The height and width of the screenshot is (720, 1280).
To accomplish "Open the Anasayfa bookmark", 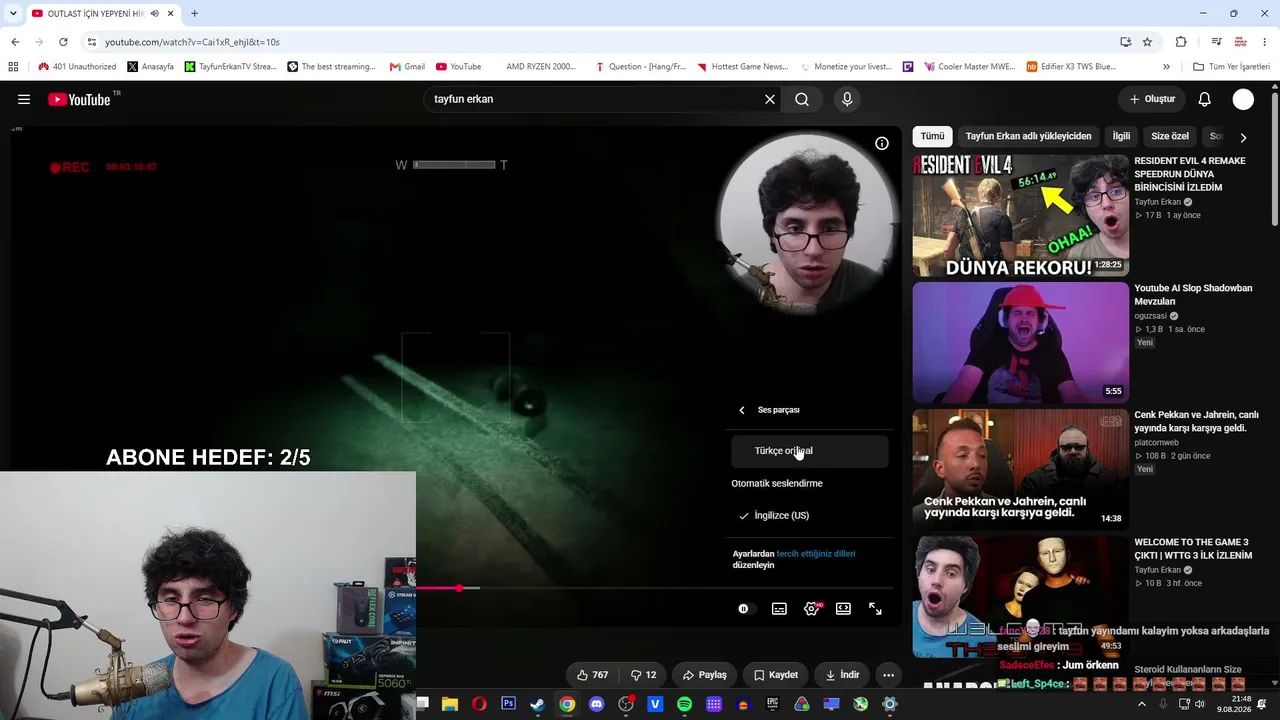I will coord(150,67).
